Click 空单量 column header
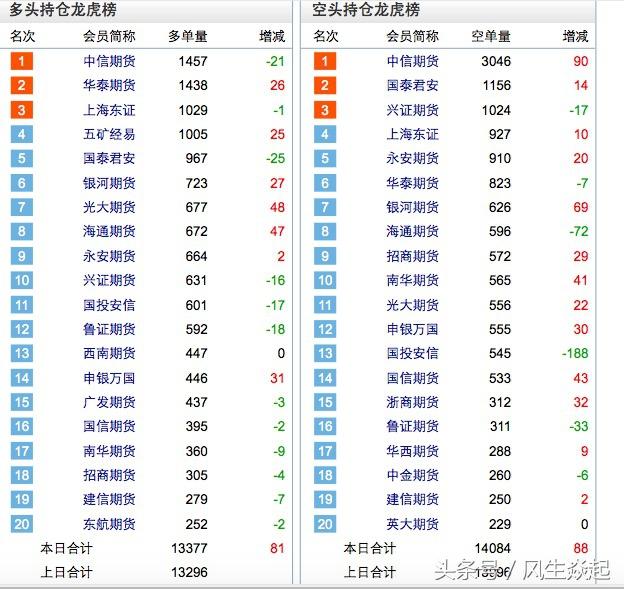Viewport: 624px width, 589px height. [491, 36]
